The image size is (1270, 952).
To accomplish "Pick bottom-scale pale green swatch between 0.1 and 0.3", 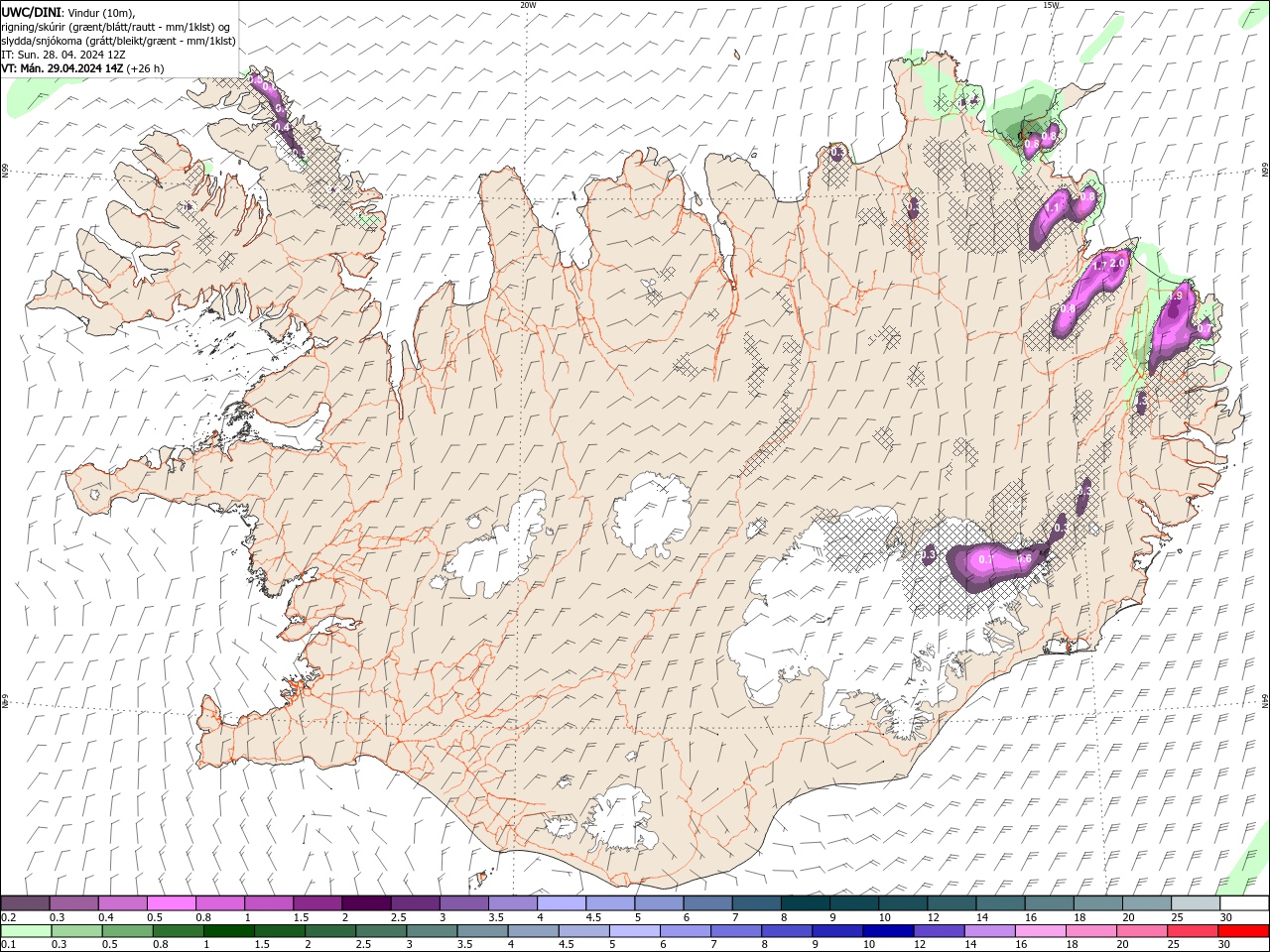I will pyautogui.click(x=25, y=931).
